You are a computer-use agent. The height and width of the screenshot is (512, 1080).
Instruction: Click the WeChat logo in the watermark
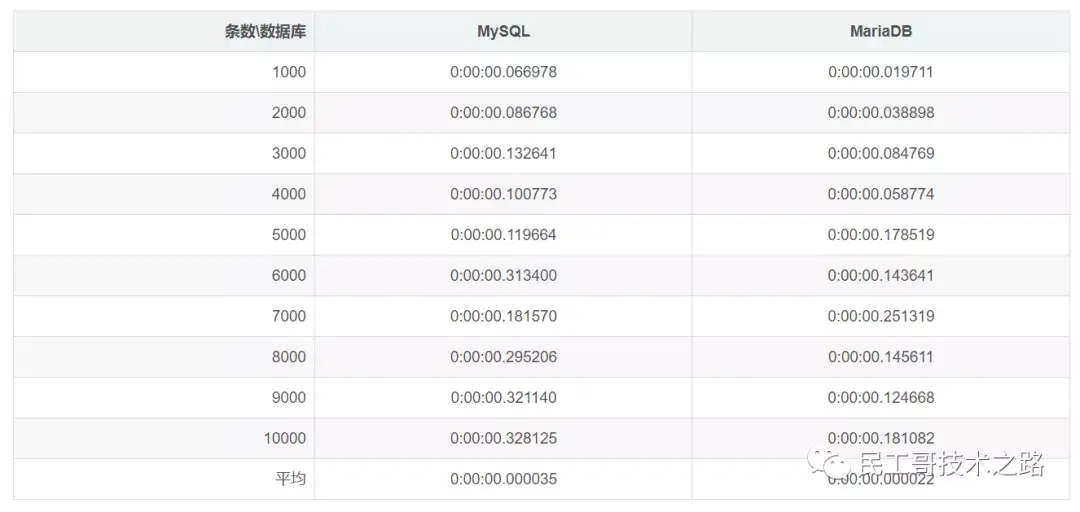(829, 464)
